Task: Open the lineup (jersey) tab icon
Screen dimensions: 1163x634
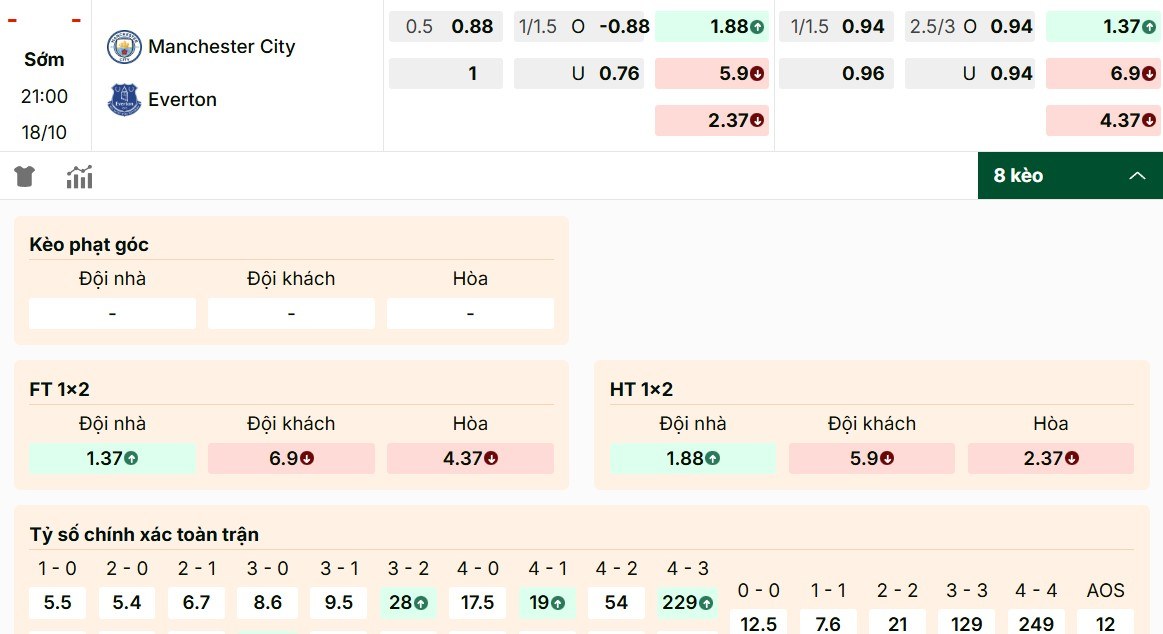Action: 24,175
